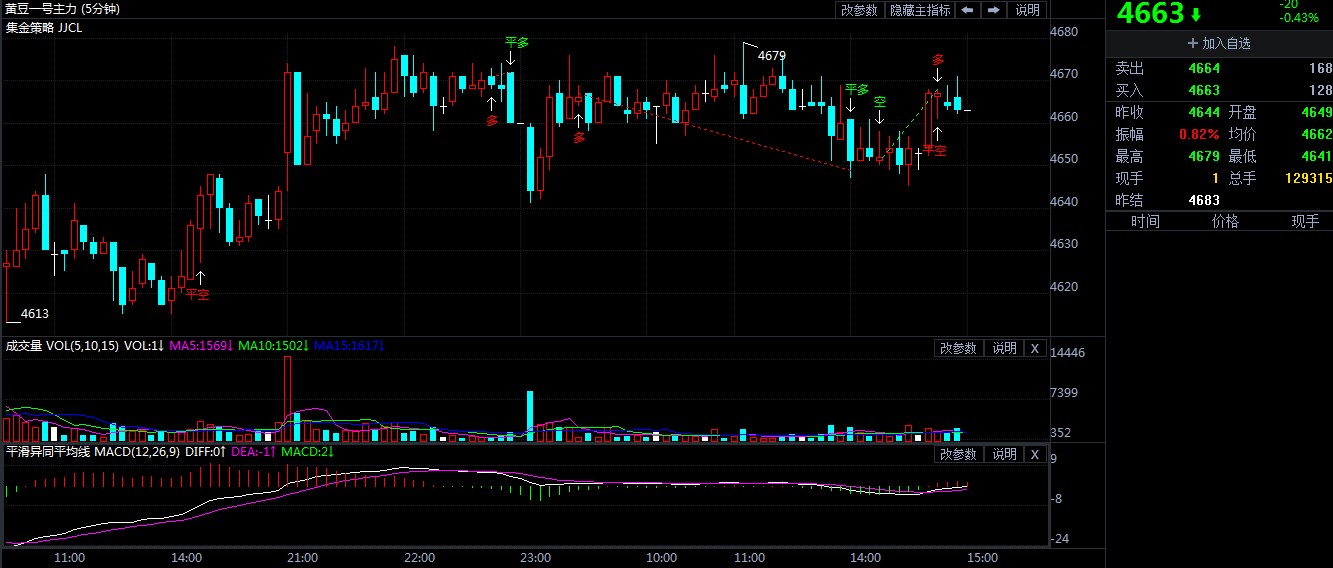Click the 均价 value 4662

1316,134
